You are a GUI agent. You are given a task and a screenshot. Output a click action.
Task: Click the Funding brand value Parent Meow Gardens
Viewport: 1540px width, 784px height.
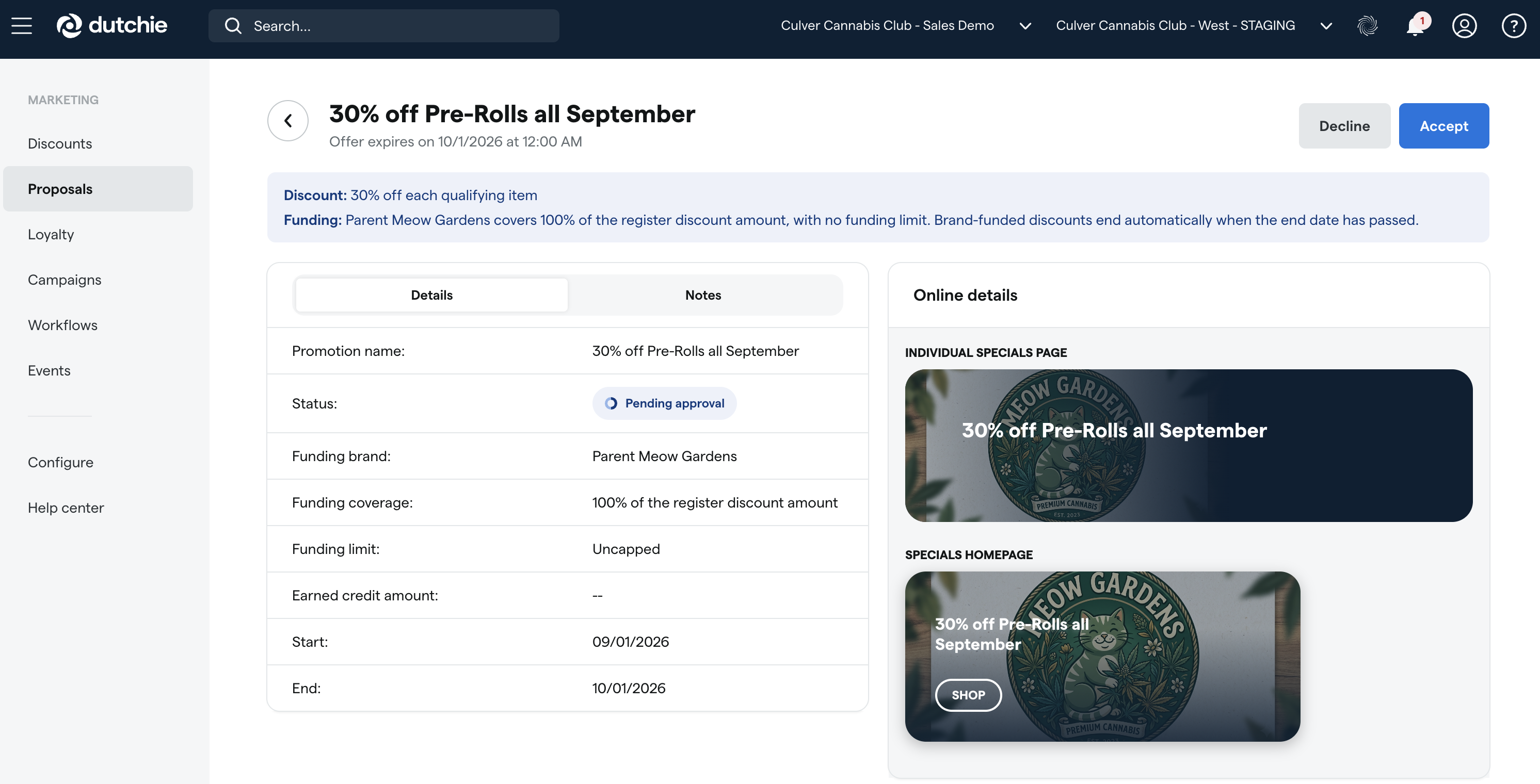[x=665, y=456]
